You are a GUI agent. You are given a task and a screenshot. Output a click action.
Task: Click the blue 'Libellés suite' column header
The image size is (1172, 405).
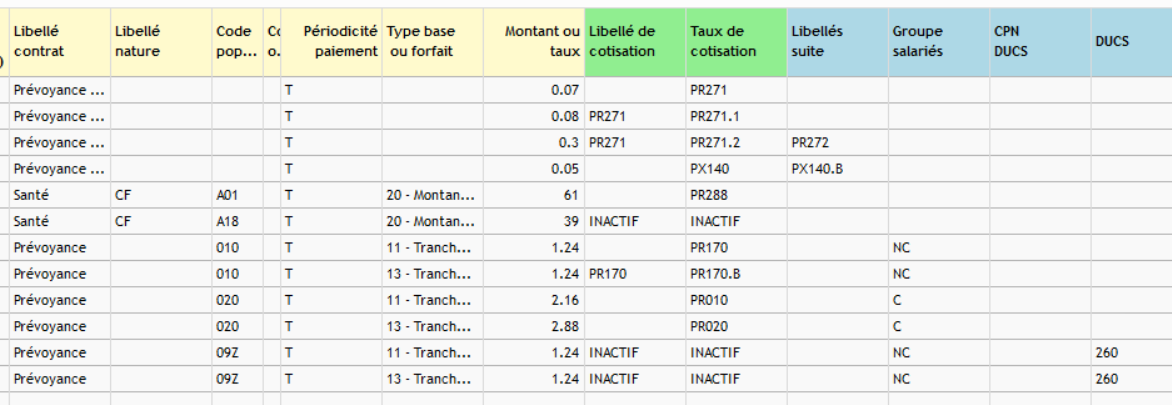[837, 41]
